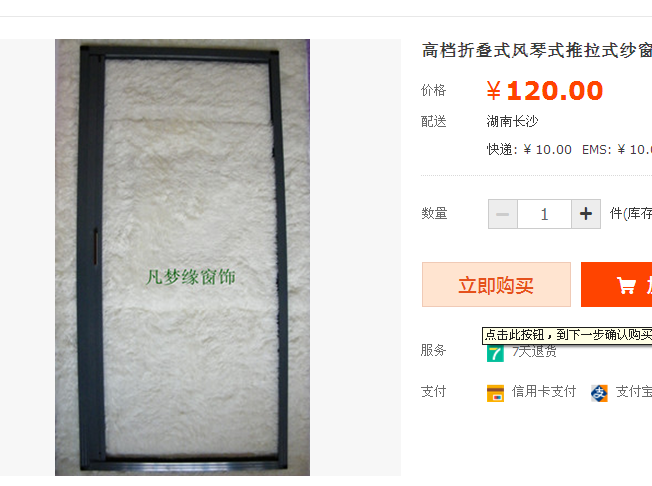Image resolution: width=652 pixels, height=486 pixels.
Task: Click the blue Alipay logo icon
Action: point(599,393)
